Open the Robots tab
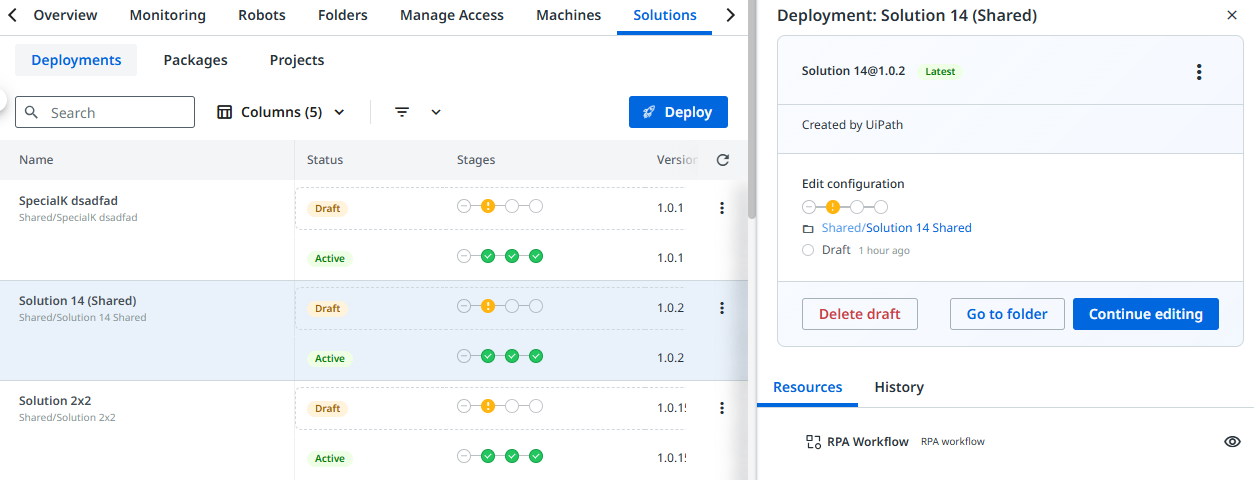Screen dimensions: 1254x480 [x=262, y=15]
